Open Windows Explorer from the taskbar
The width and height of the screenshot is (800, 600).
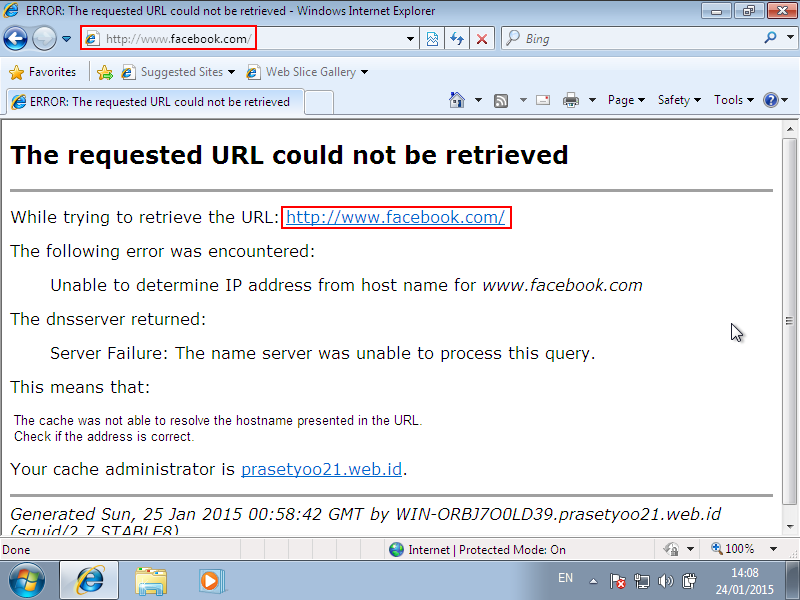(151, 581)
